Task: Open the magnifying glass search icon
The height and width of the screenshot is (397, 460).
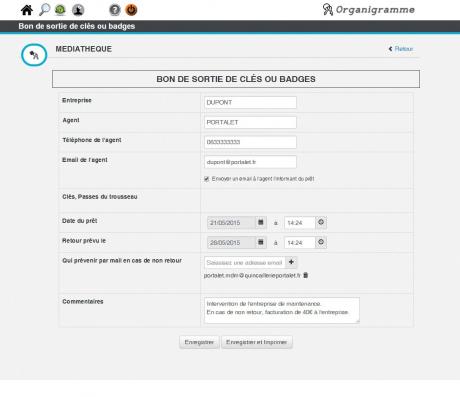Action: coord(44,10)
